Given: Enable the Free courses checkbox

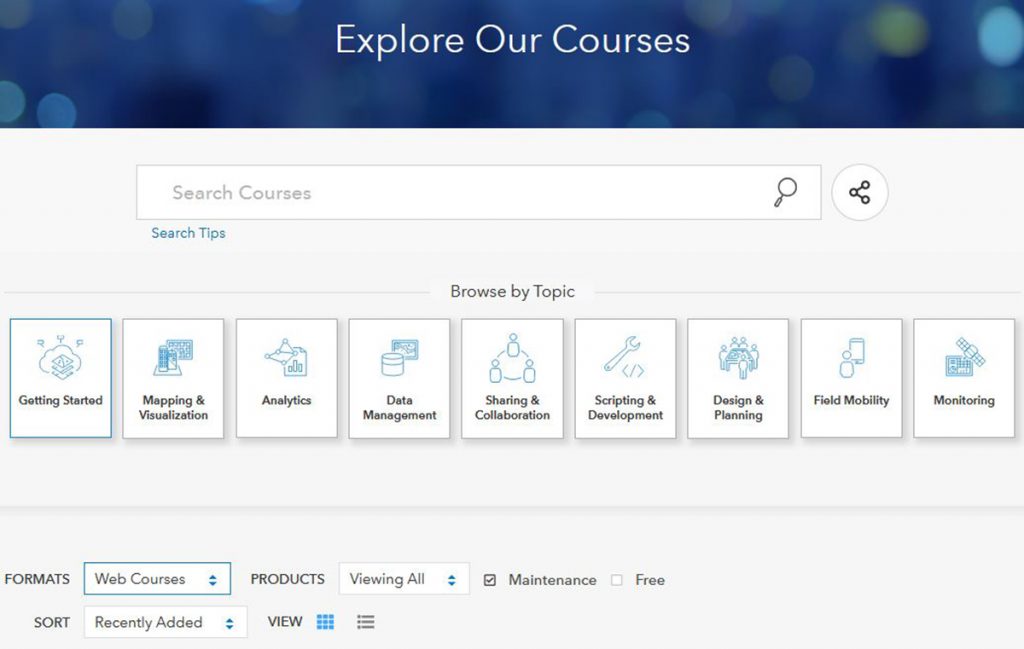Looking at the screenshot, I should [616, 580].
